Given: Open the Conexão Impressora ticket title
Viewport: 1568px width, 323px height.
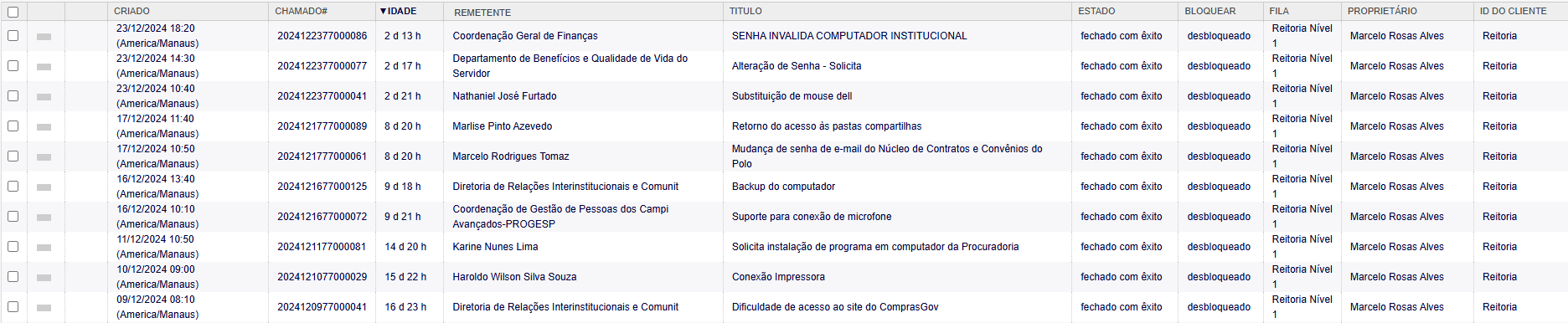Looking at the screenshot, I should [x=778, y=277].
